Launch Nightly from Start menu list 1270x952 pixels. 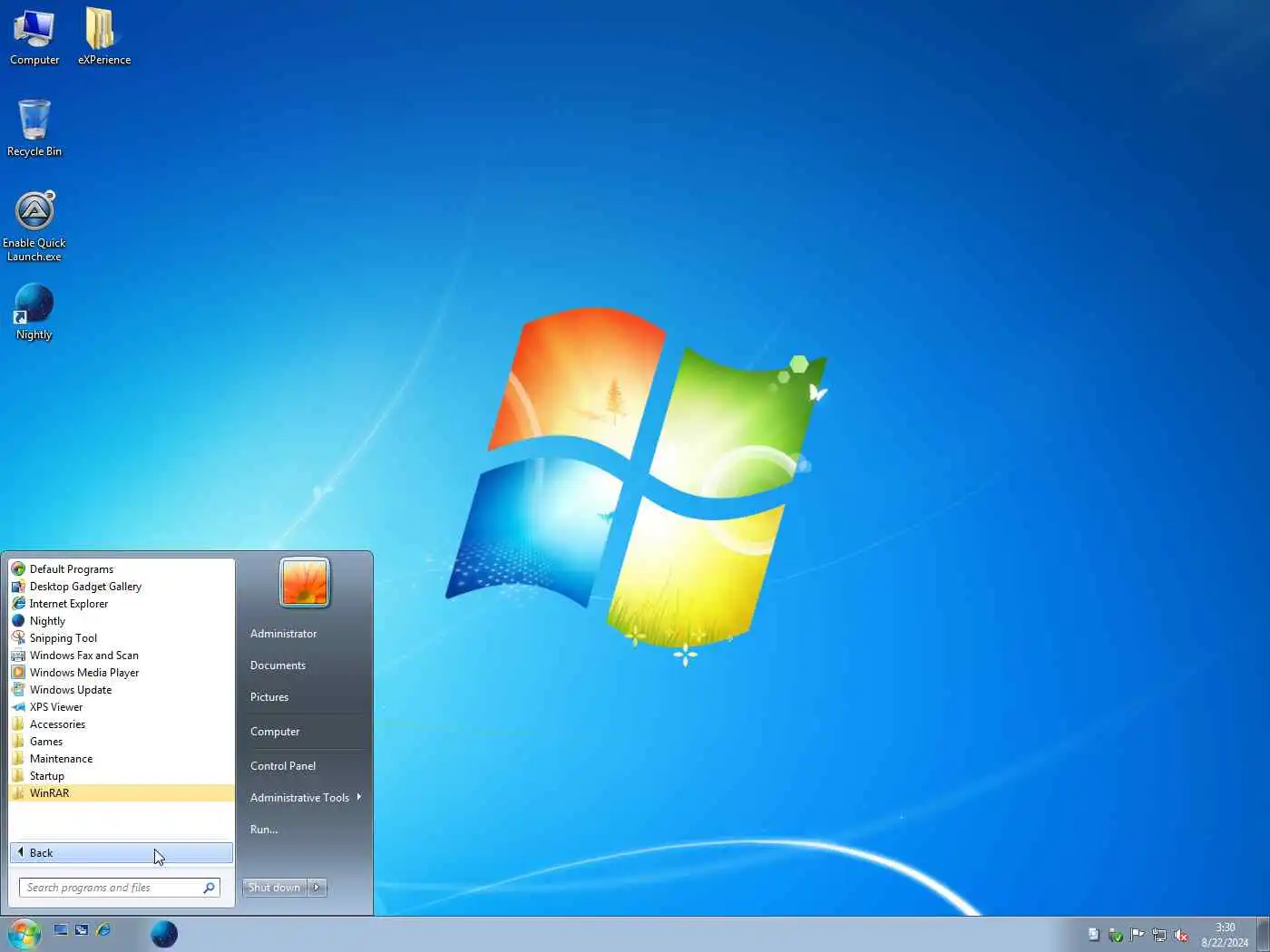[122, 621]
